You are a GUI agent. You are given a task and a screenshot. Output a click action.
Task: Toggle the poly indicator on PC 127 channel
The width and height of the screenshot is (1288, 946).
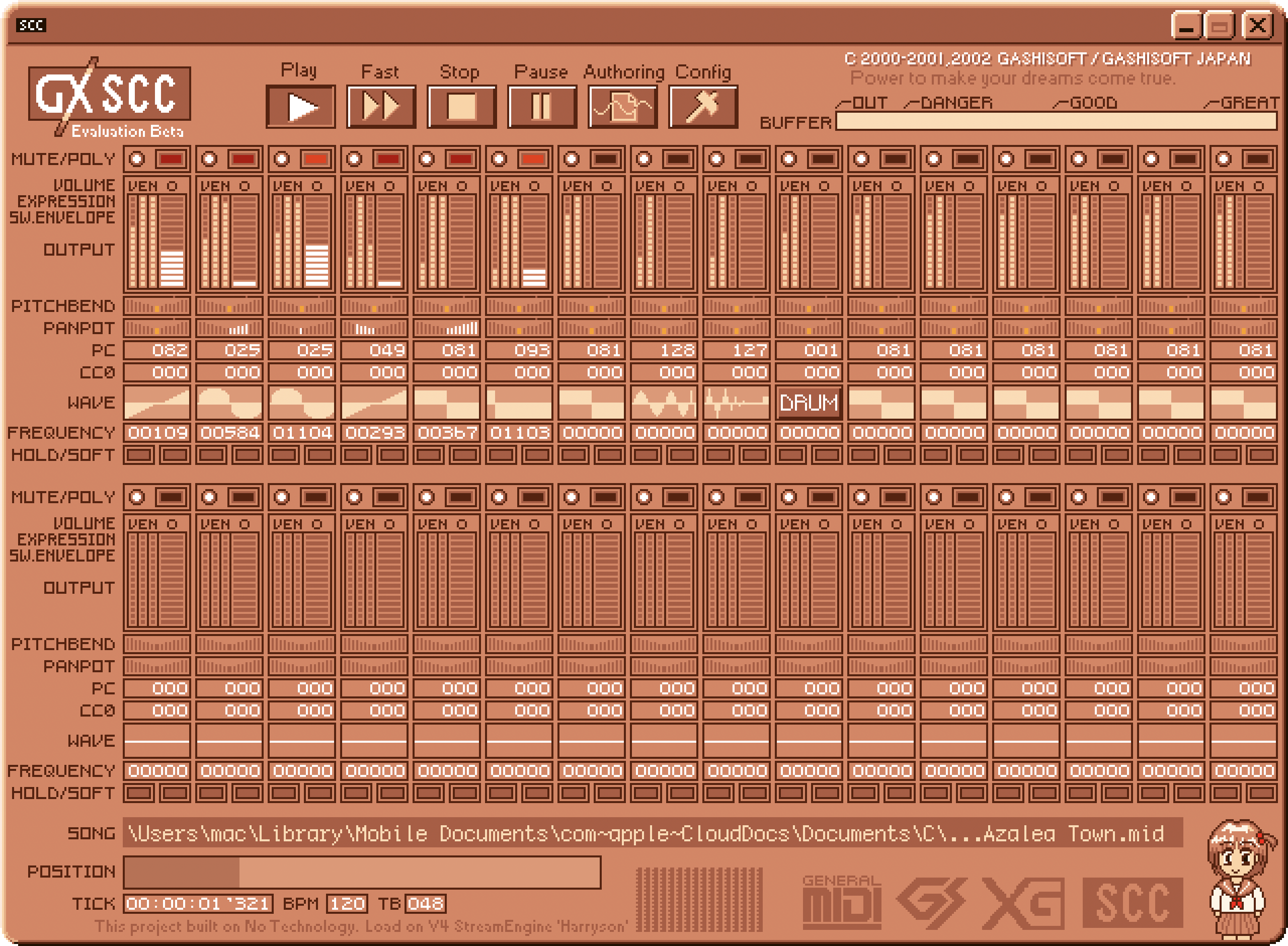pyautogui.click(x=751, y=159)
